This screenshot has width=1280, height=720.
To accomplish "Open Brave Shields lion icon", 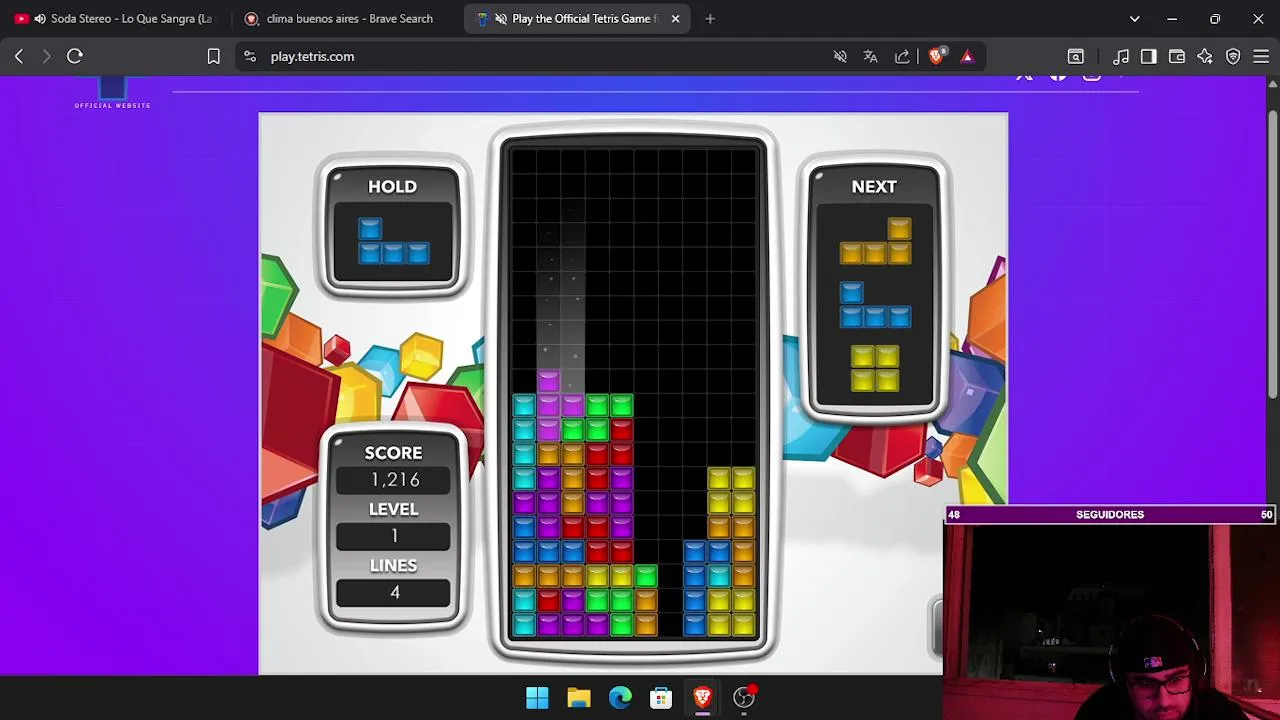I will pyautogui.click(x=936, y=57).
